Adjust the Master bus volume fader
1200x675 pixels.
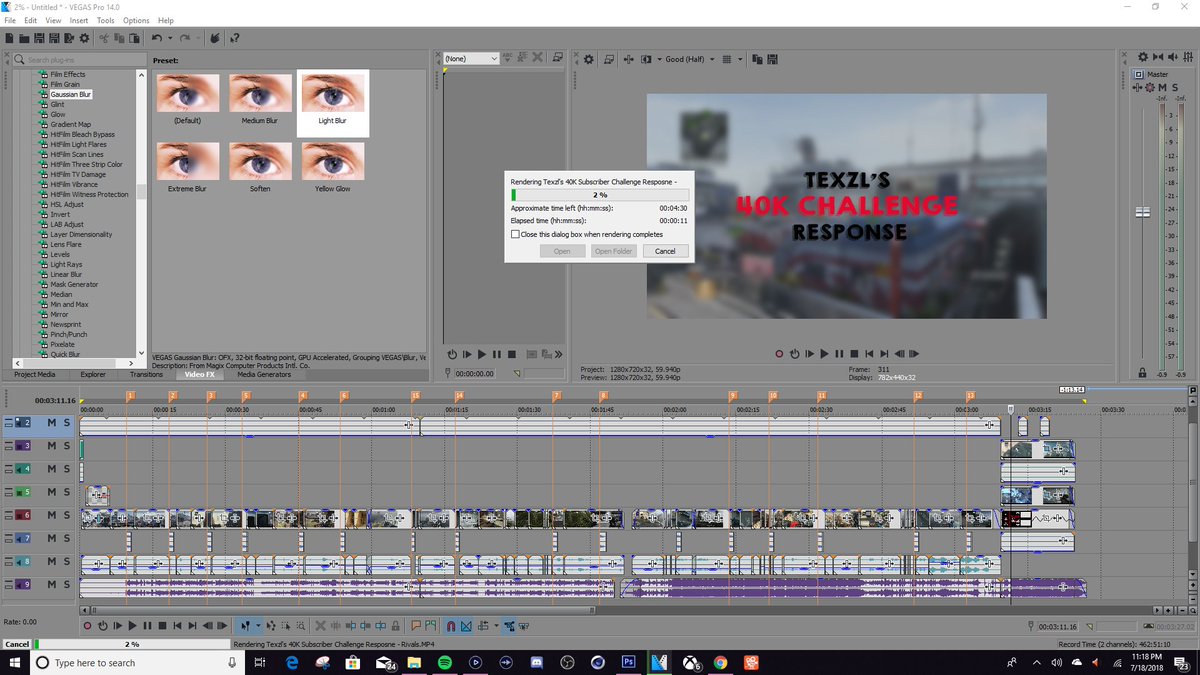pyautogui.click(x=1141, y=213)
